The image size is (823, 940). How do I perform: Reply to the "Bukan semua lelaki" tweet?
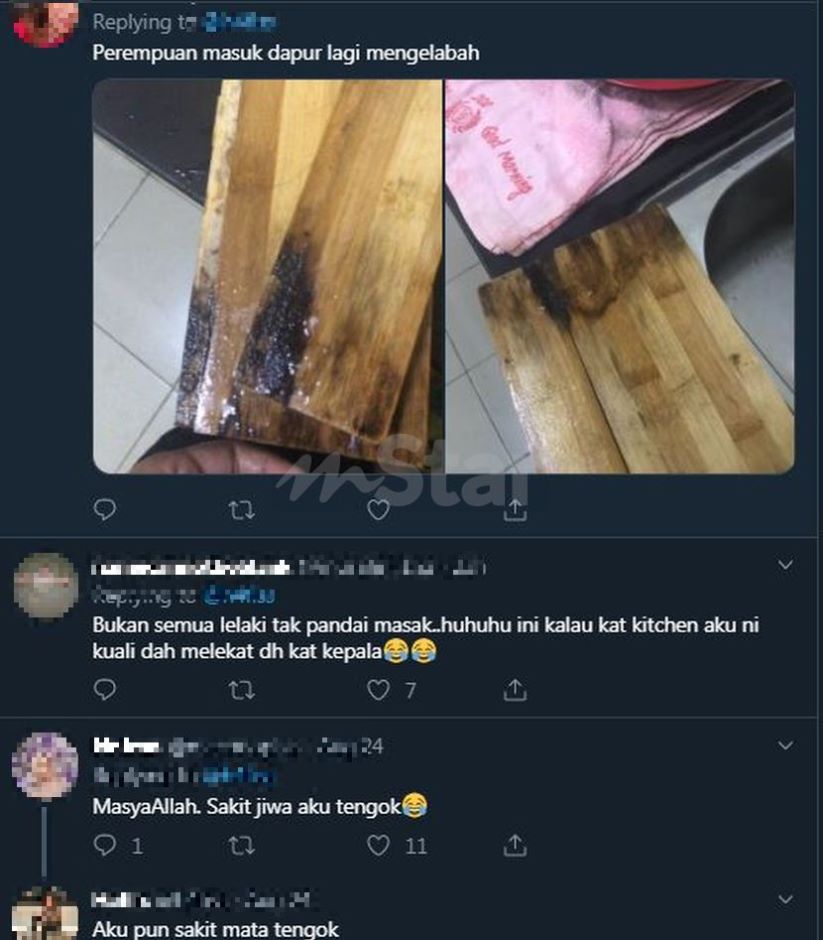click(105, 689)
